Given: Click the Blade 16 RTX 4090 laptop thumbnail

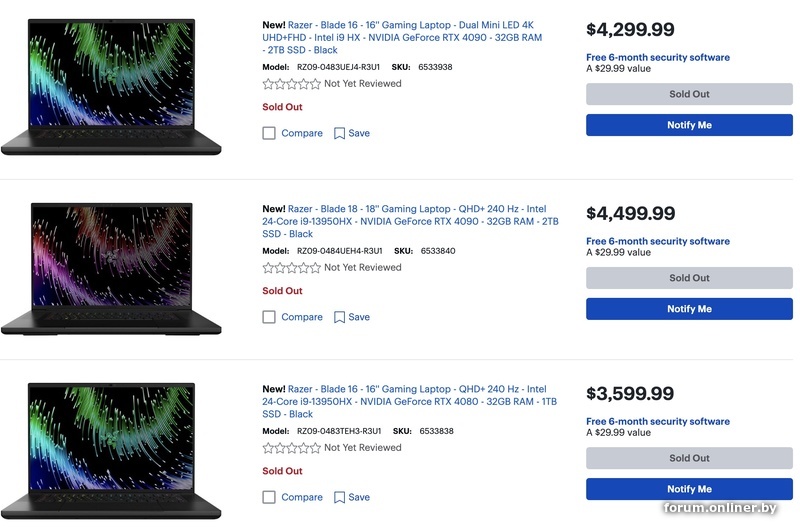Looking at the screenshot, I should [110, 88].
